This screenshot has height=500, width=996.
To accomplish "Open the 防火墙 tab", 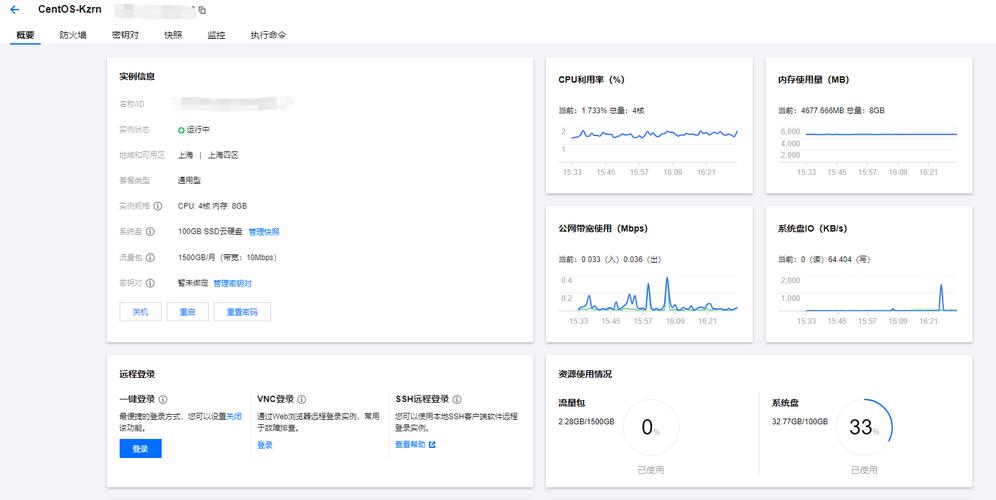I will tap(73, 35).
